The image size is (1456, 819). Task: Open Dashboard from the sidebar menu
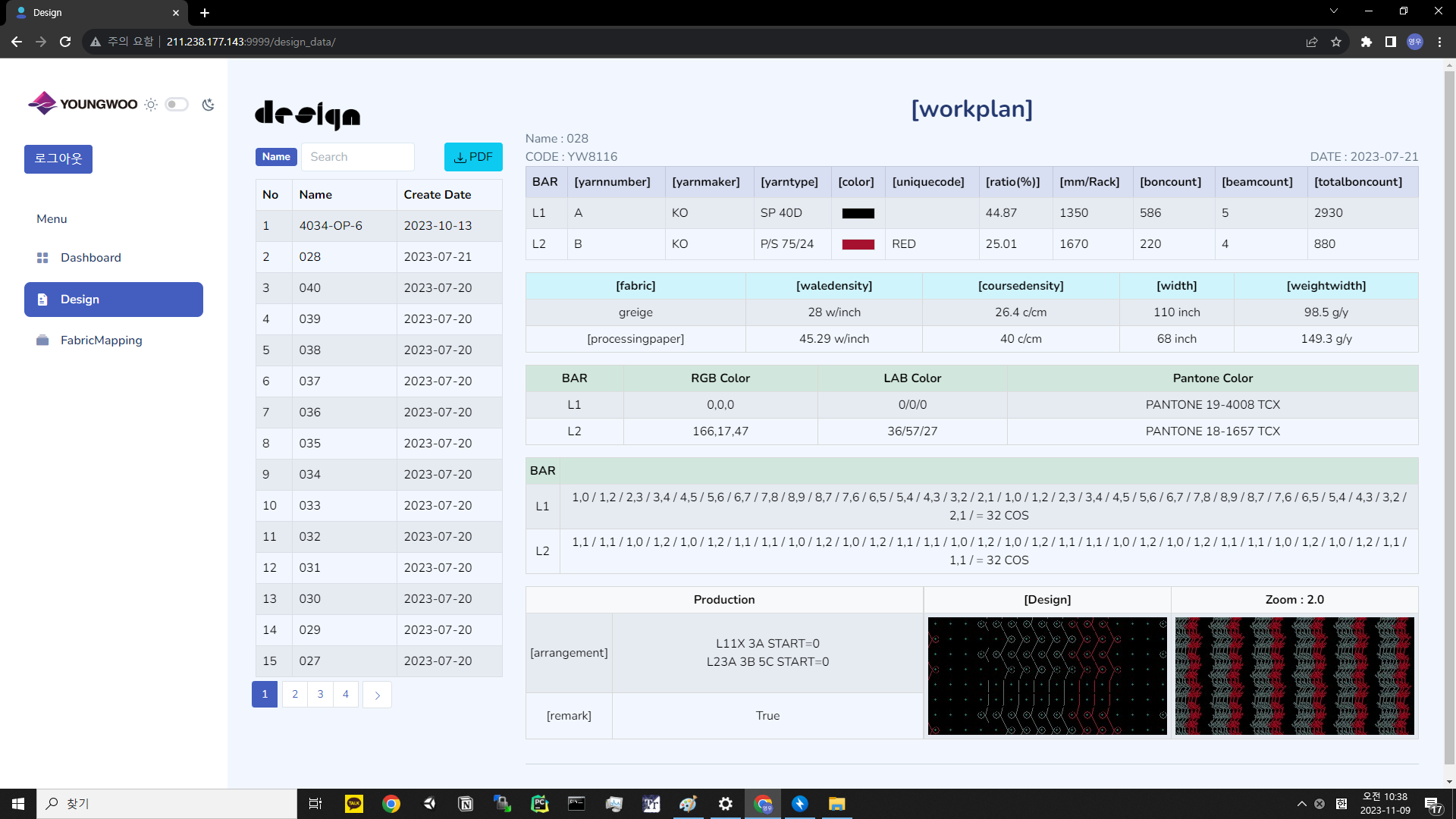pyautogui.click(x=90, y=258)
